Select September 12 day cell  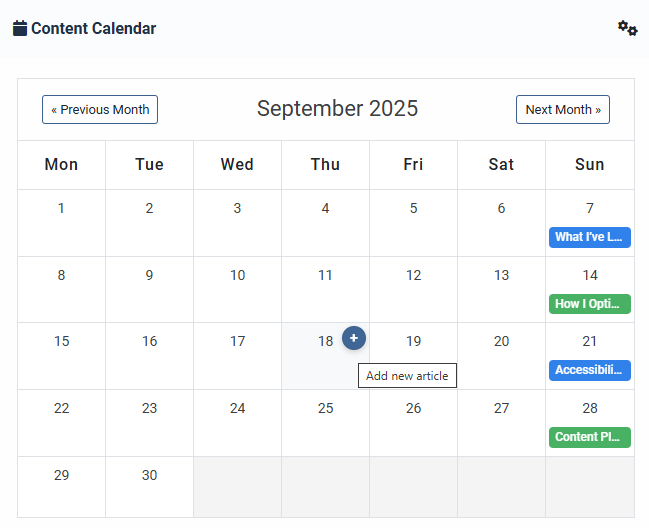pyautogui.click(x=413, y=289)
